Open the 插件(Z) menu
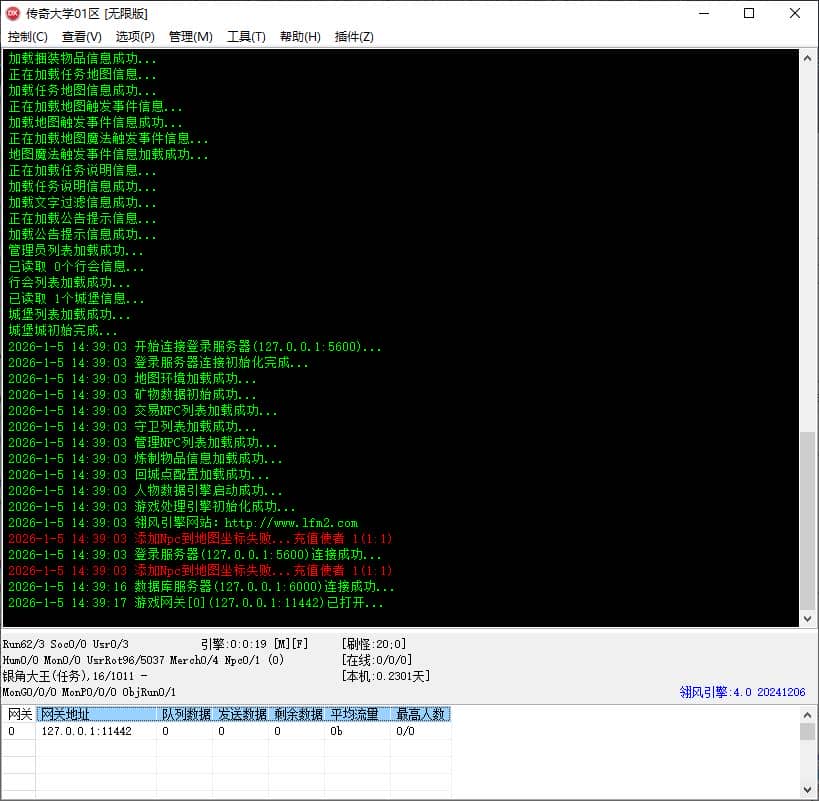 [x=354, y=37]
